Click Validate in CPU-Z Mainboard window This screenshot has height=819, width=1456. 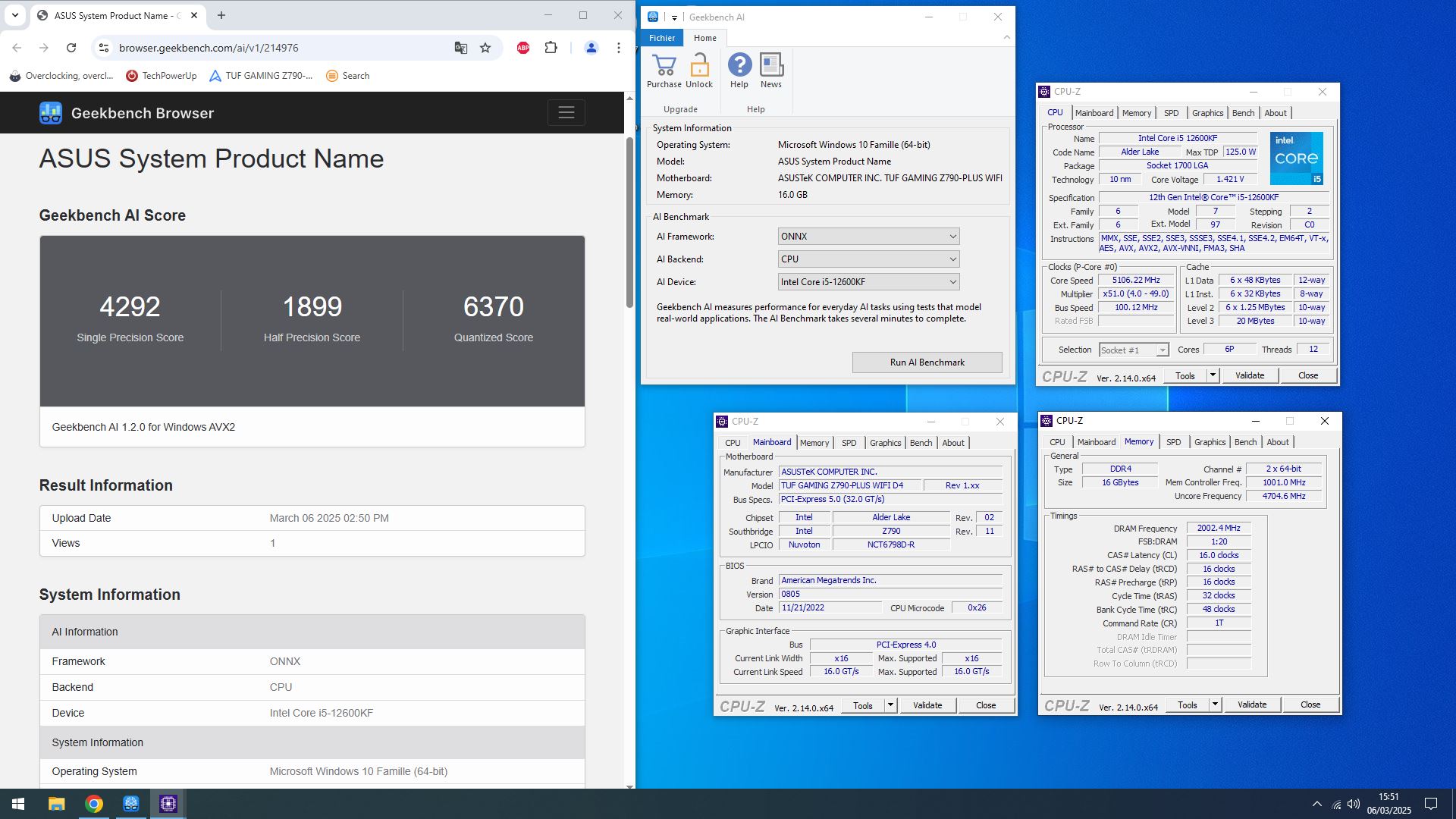coord(927,705)
